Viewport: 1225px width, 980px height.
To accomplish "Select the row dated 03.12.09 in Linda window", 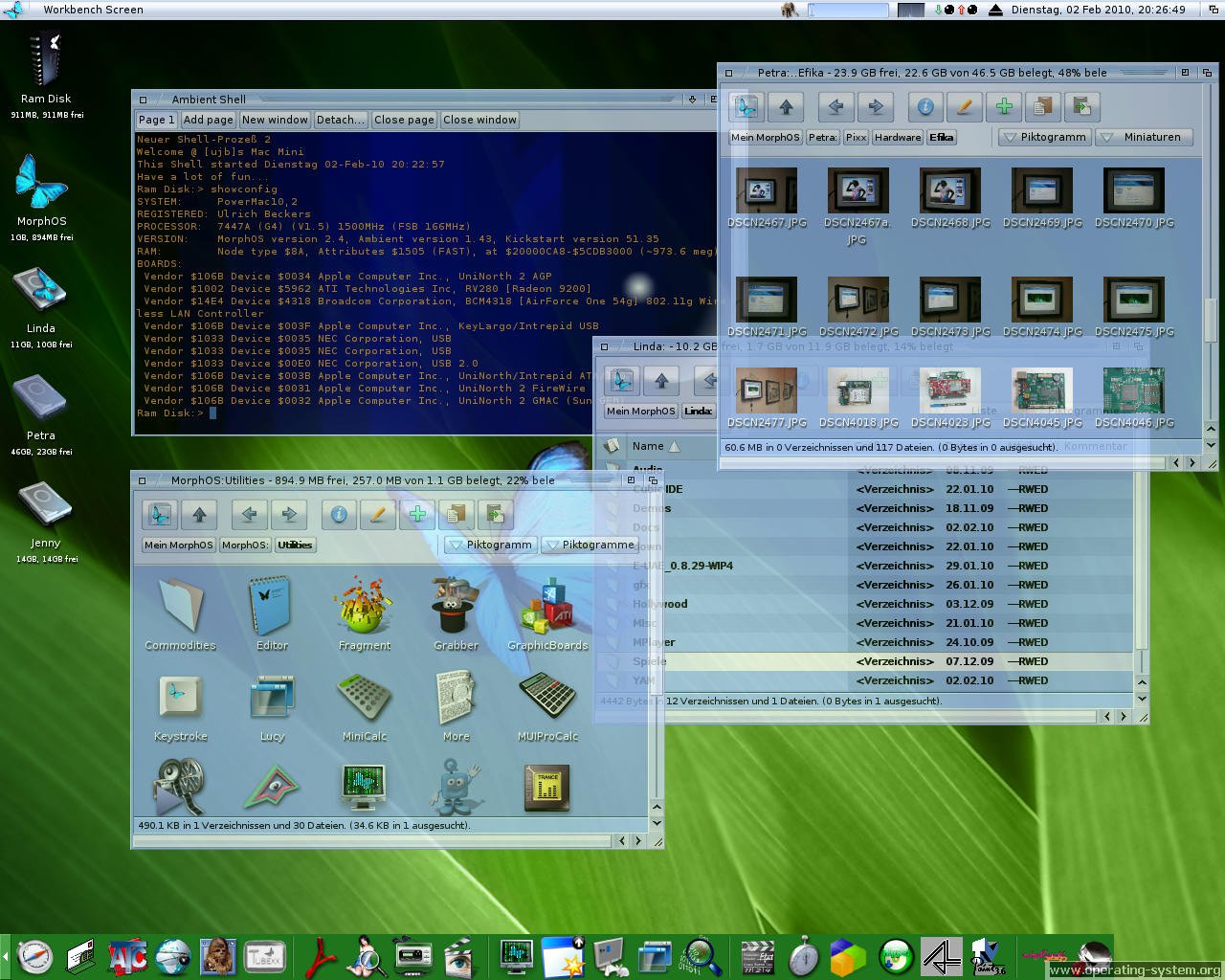I will pos(866,604).
